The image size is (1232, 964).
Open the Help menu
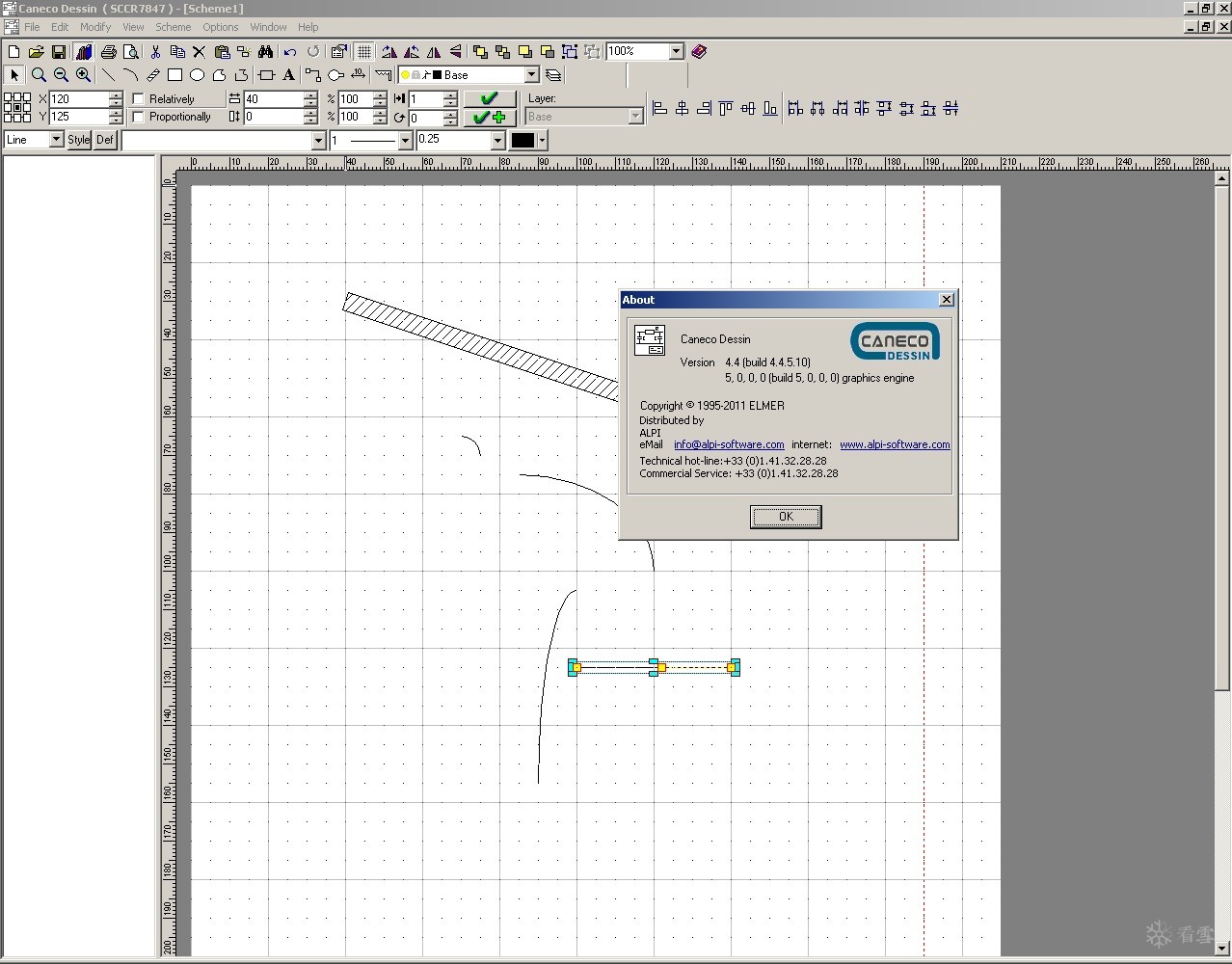[x=308, y=27]
